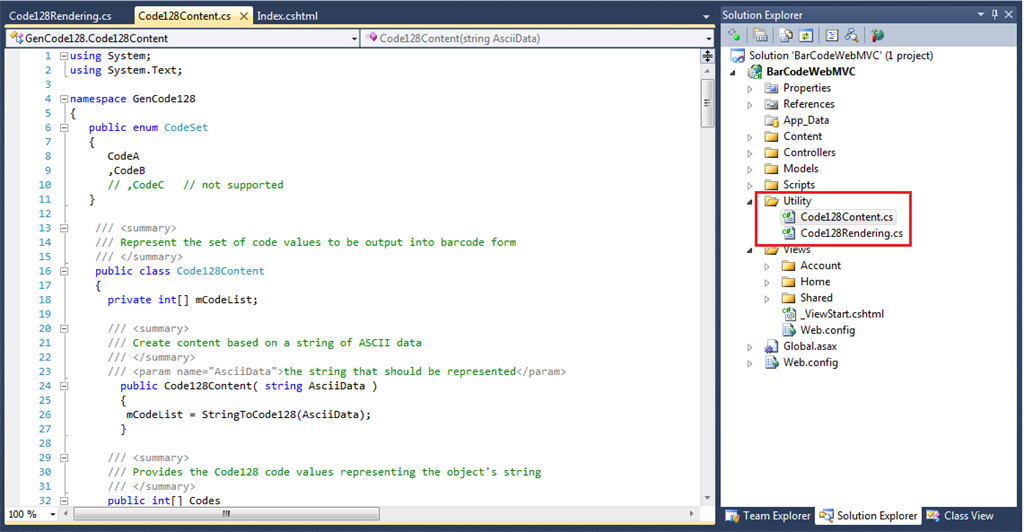Expand the Models folder arrow
Image resolution: width=1024 pixels, height=532 pixels.
click(750, 170)
